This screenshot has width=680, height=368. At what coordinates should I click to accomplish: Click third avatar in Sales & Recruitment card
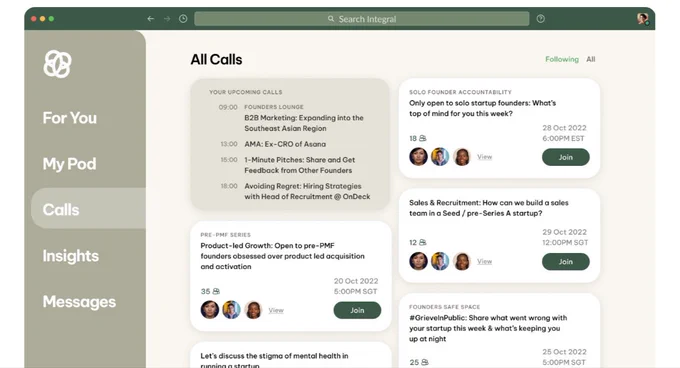(462, 261)
